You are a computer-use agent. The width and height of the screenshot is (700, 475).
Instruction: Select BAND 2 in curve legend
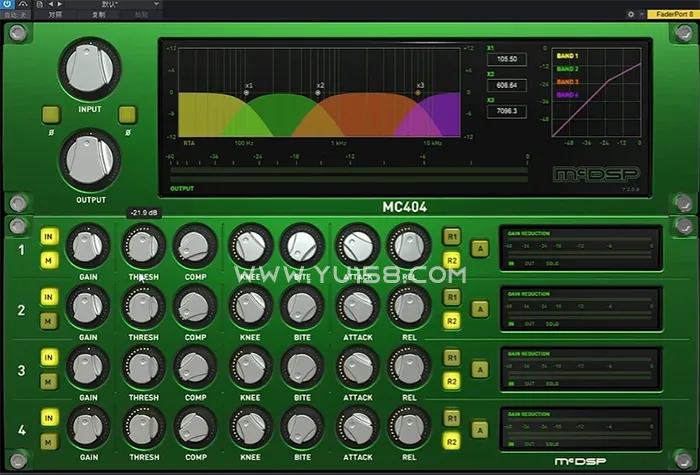[x=567, y=69]
